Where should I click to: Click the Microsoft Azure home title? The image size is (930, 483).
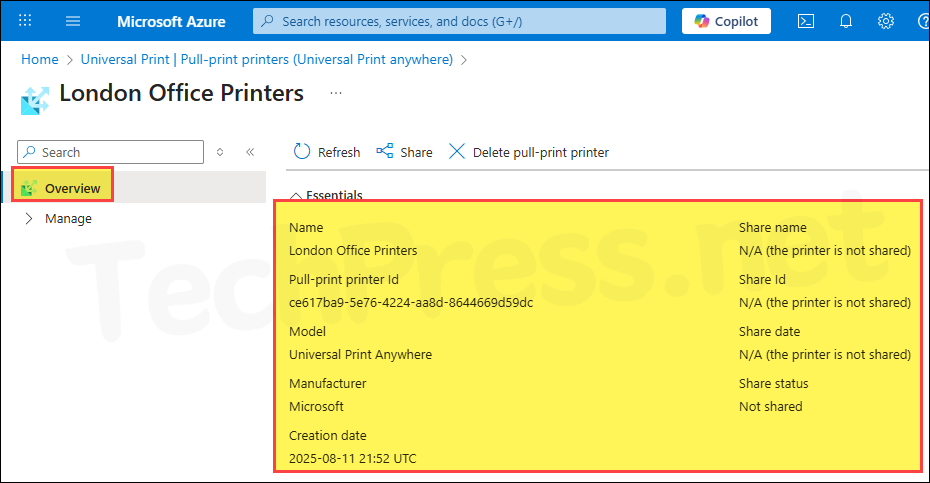coord(171,21)
